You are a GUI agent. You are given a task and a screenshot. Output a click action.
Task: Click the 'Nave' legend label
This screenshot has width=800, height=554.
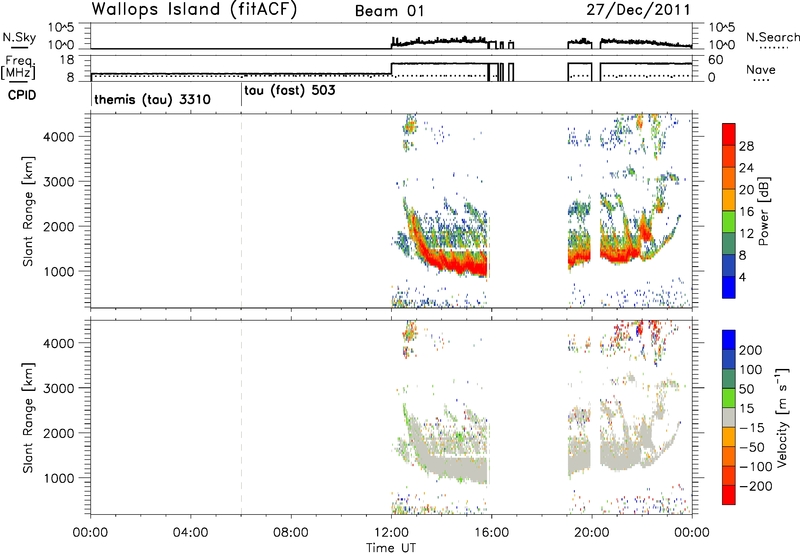tap(761, 70)
